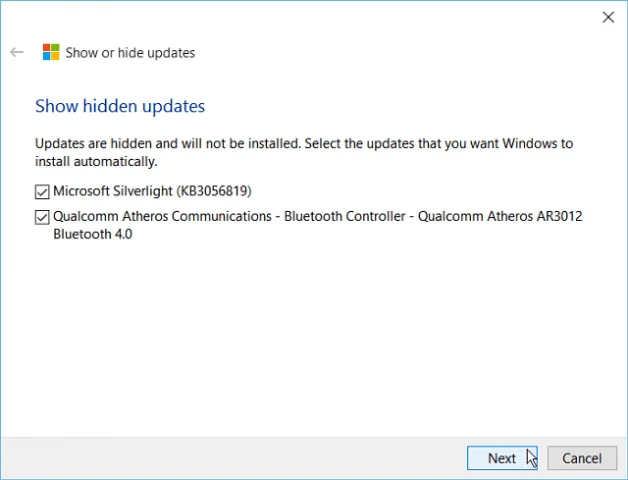Click the back arrow icon
Screen dimensions: 628x480
(17, 52)
